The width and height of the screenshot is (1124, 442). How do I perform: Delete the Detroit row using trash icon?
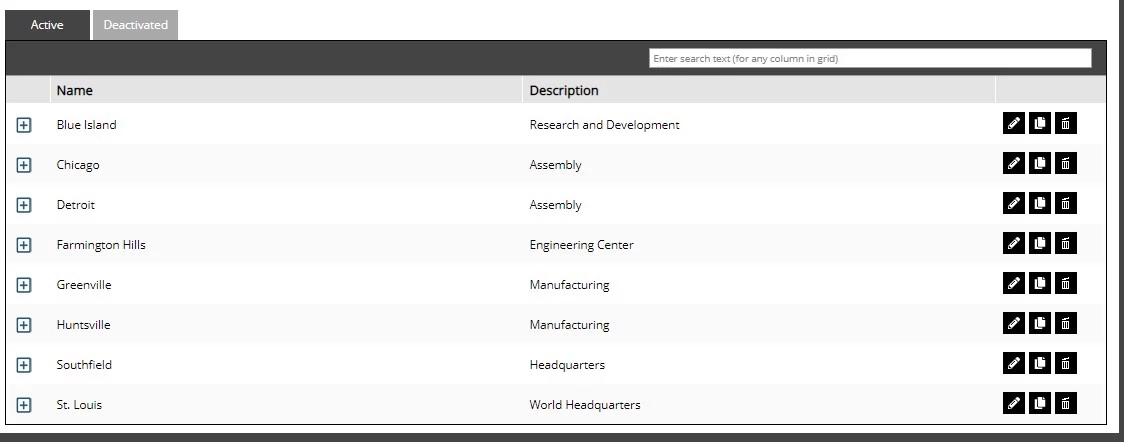click(x=1066, y=203)
